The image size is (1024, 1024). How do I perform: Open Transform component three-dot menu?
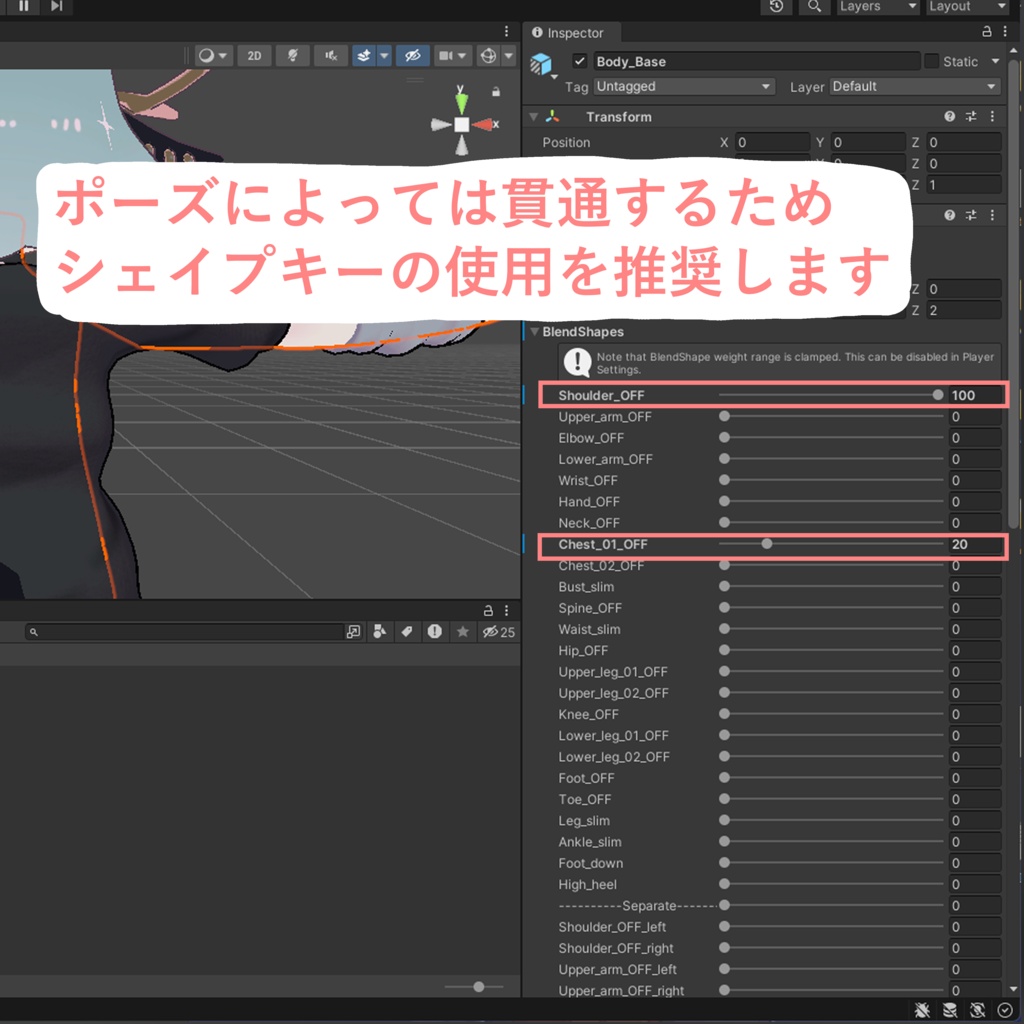pyautogui.click(x=993, y=116)
